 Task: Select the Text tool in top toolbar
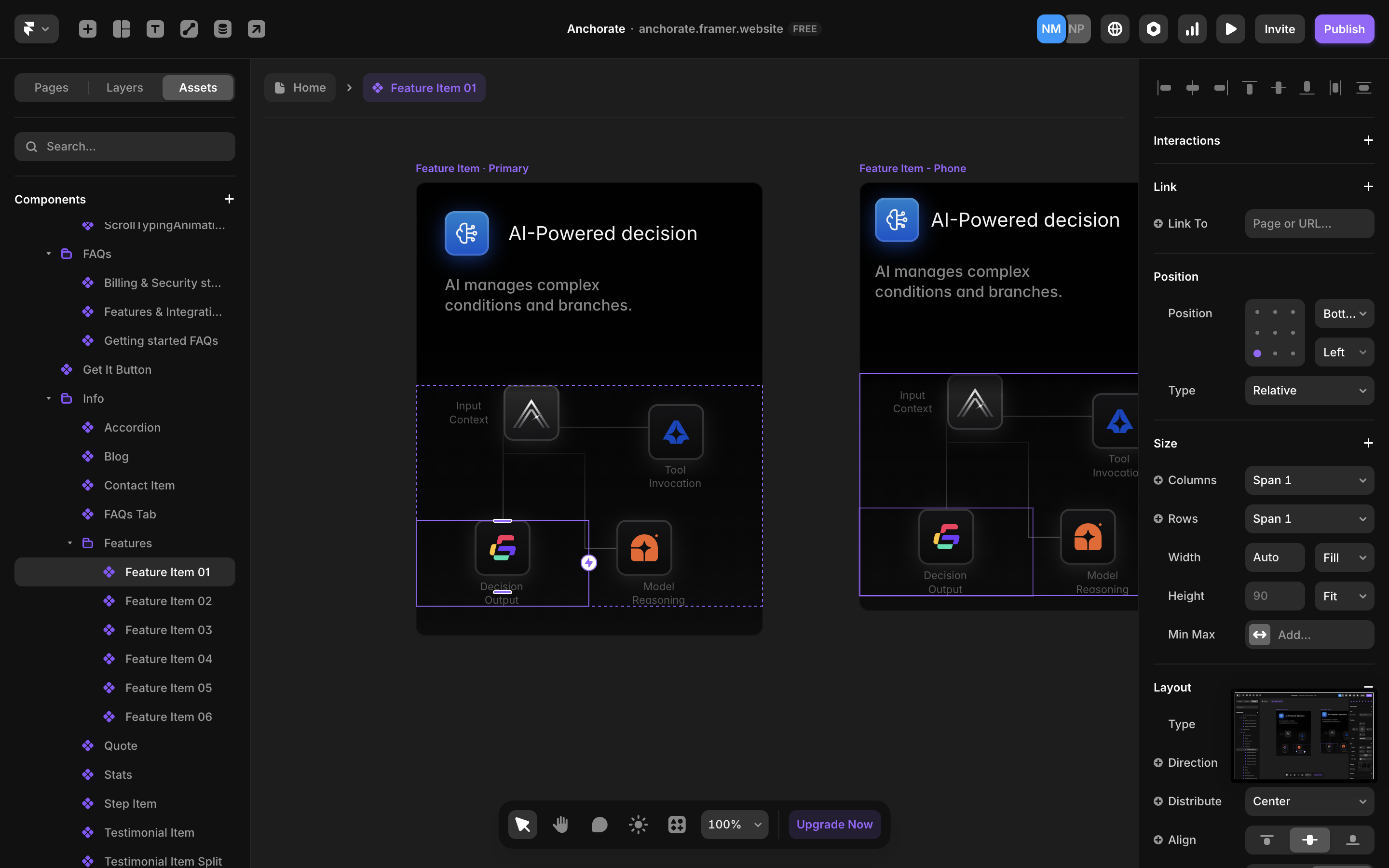click(x=155, y=29)
